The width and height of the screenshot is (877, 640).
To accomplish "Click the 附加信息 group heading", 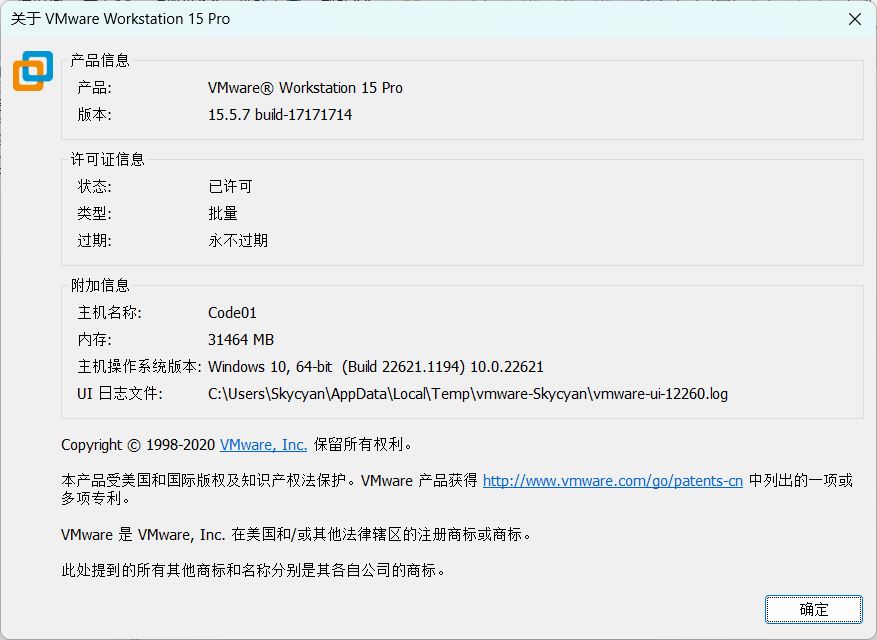I will tap(100, 285).
